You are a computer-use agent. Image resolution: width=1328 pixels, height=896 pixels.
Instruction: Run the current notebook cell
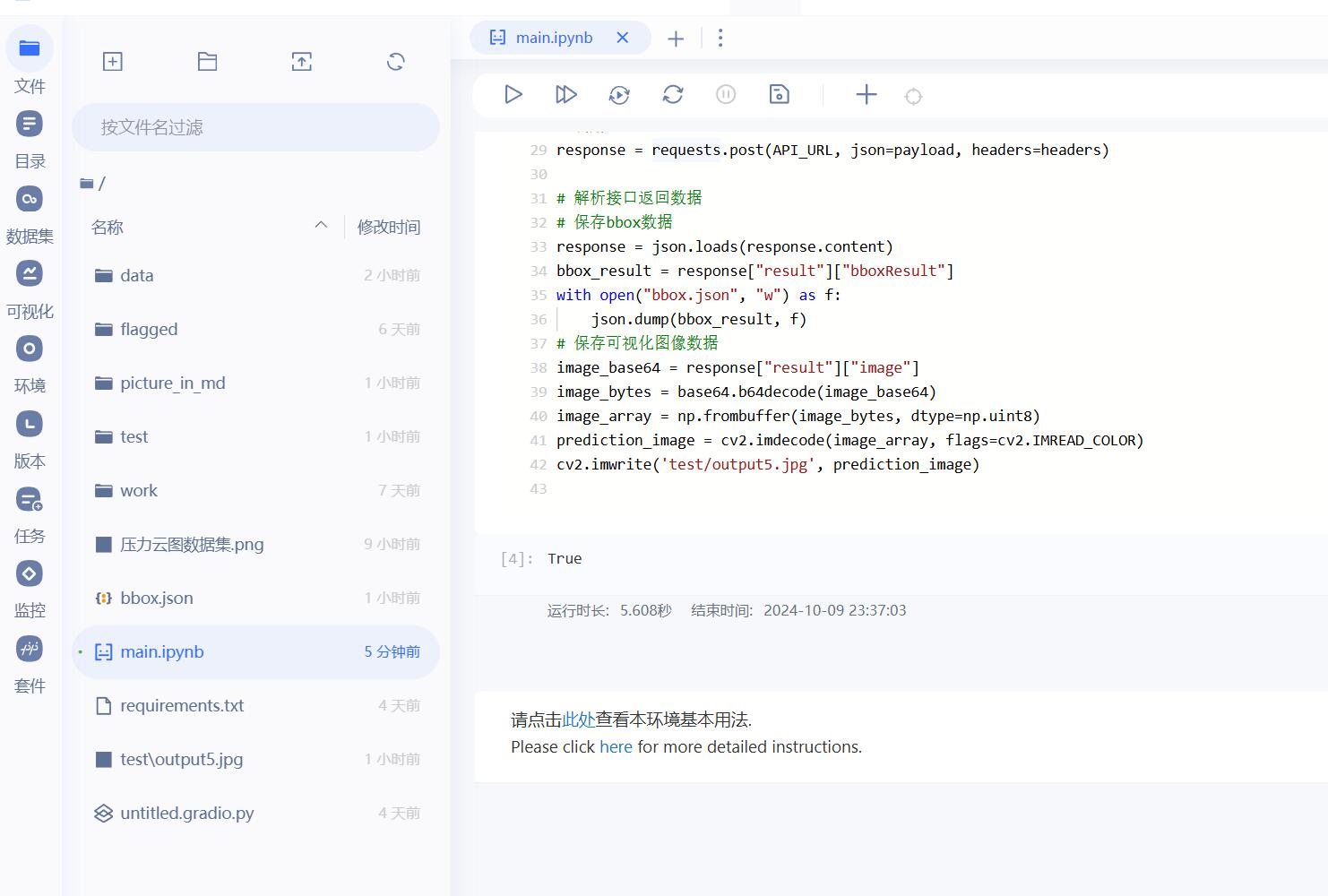point(513,94)
